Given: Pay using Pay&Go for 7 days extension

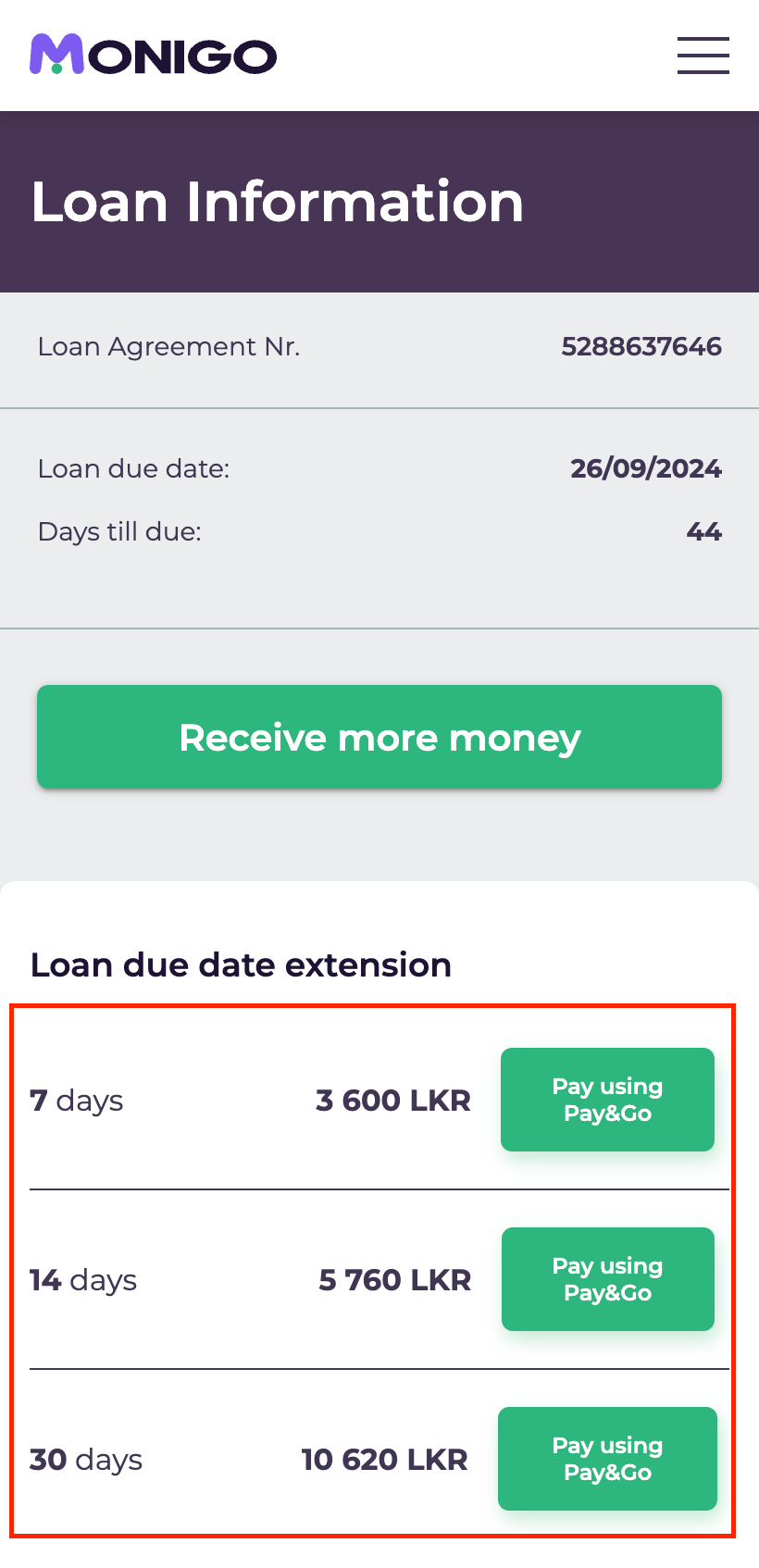Looking at the screenshot, I should (x=607, y=1100).
